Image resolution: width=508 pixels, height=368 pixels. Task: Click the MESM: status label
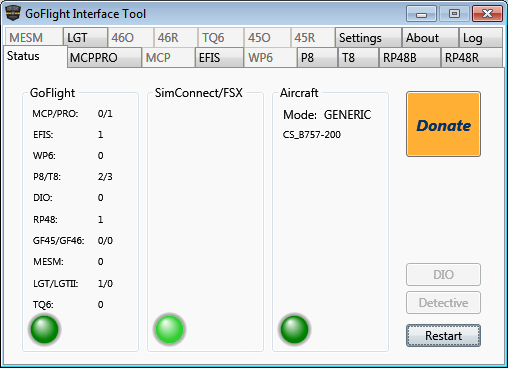pos(48,262)
